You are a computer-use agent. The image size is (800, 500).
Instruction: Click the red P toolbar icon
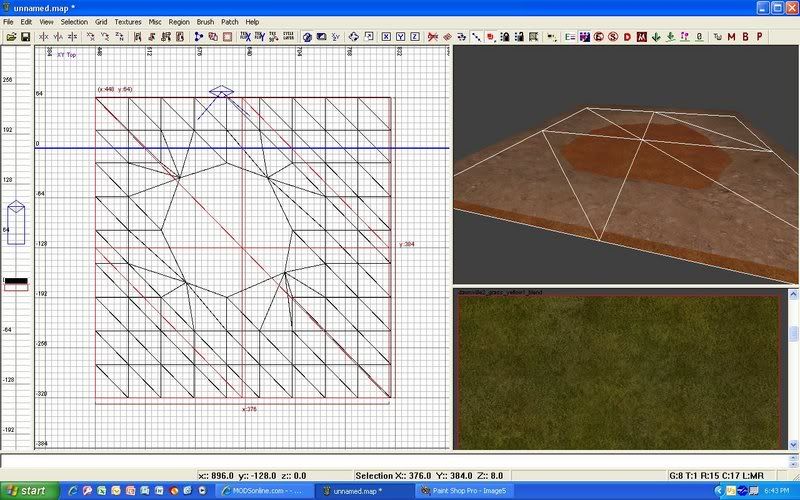(760, 37)
